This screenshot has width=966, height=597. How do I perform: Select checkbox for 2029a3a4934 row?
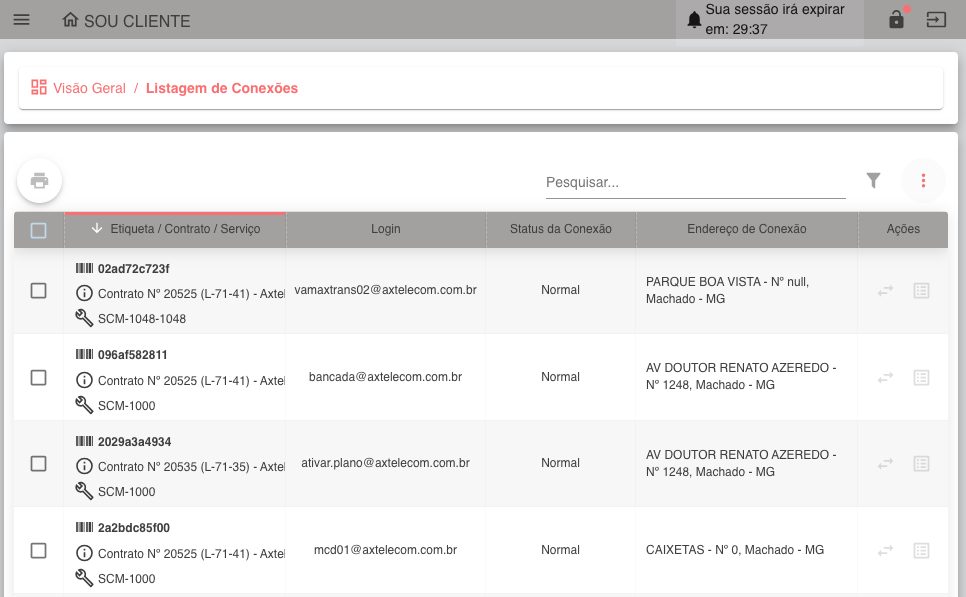(39, 464)
